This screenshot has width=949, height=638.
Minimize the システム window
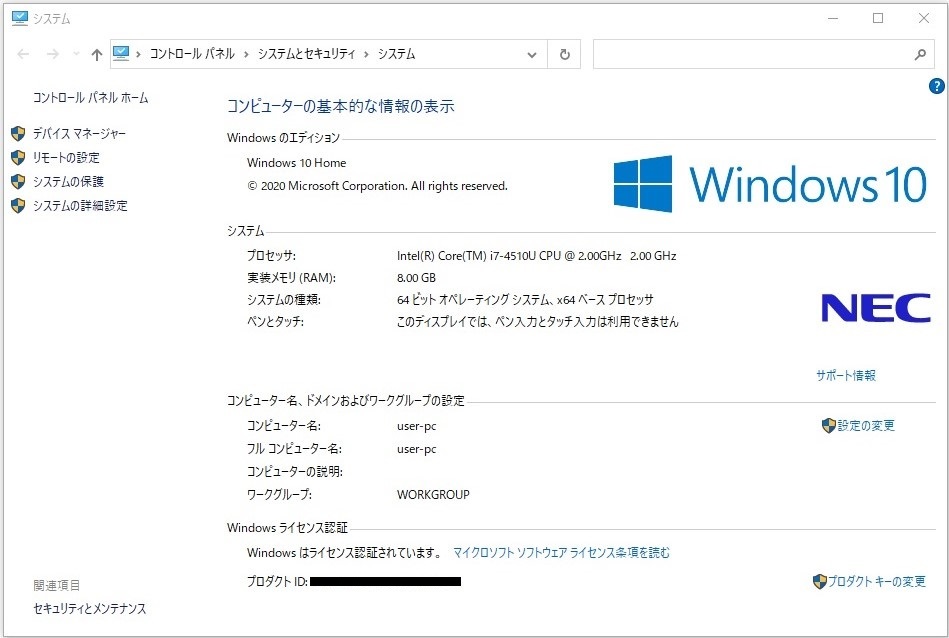[x=833, y=18]
